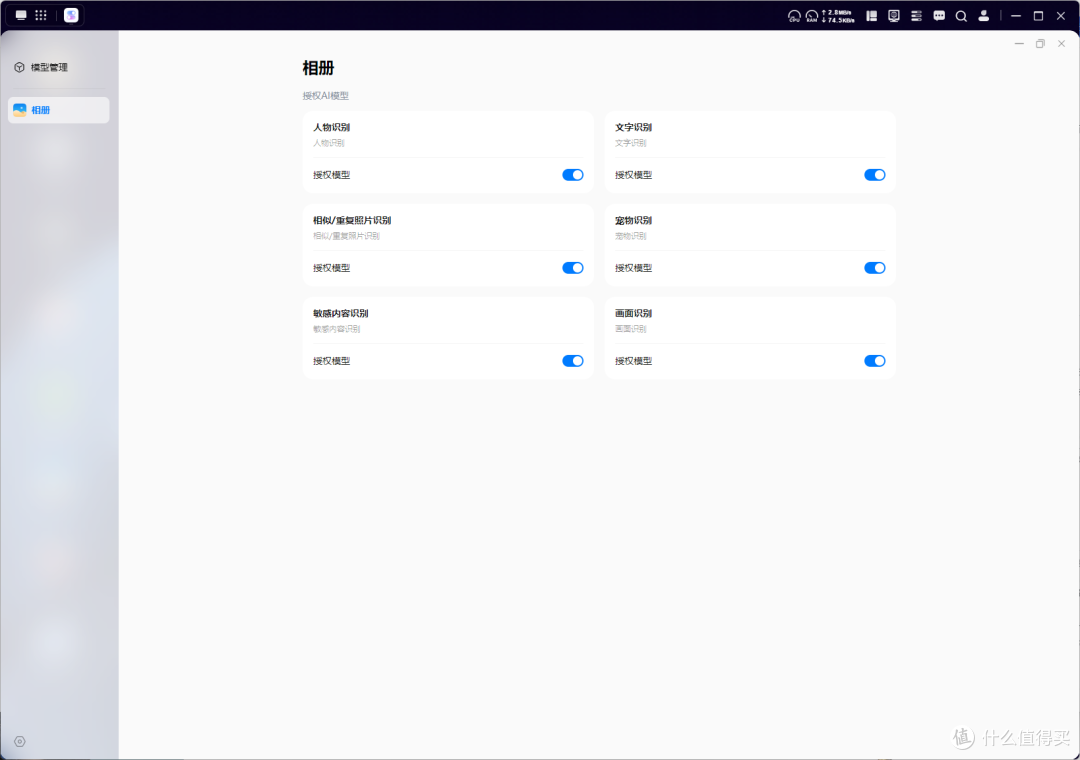Close the outer client window

1061,16
